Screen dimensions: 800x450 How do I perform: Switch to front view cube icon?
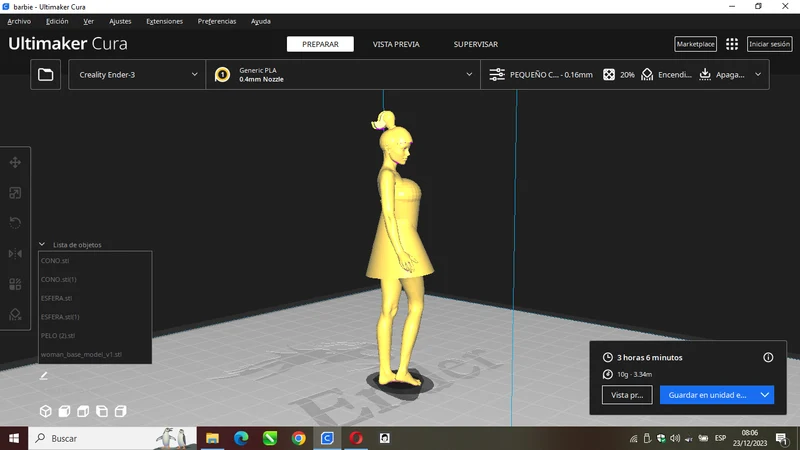(x=64, y=411)
